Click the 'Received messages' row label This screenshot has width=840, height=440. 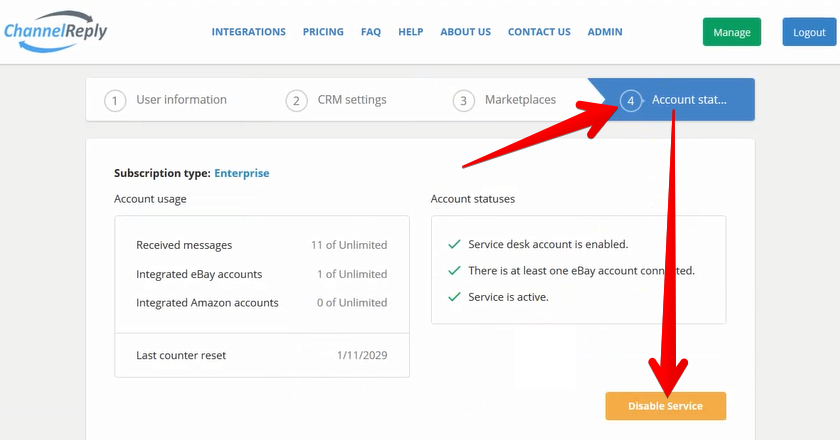[184, 245]
